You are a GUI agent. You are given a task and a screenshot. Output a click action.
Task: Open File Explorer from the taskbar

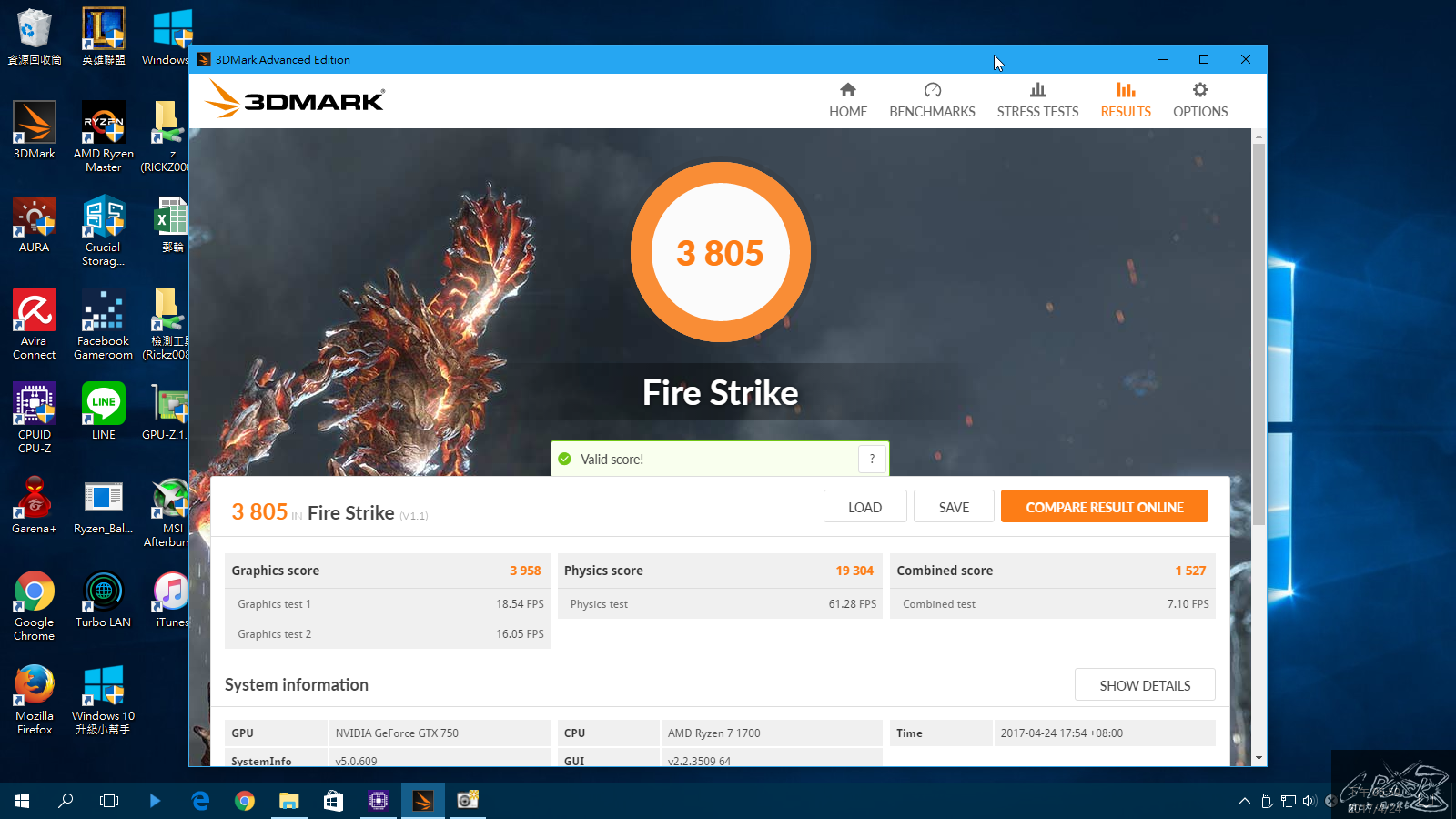288,801
